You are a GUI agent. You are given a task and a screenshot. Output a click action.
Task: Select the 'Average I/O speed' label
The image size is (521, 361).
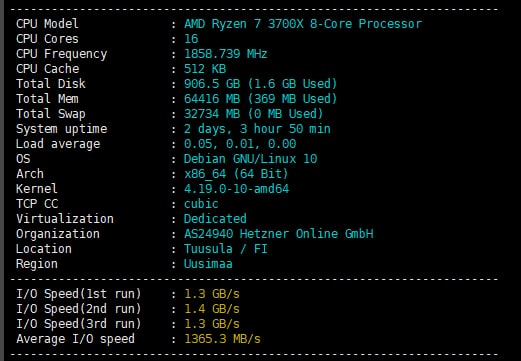pyautogui.click(x=75, y=339)
